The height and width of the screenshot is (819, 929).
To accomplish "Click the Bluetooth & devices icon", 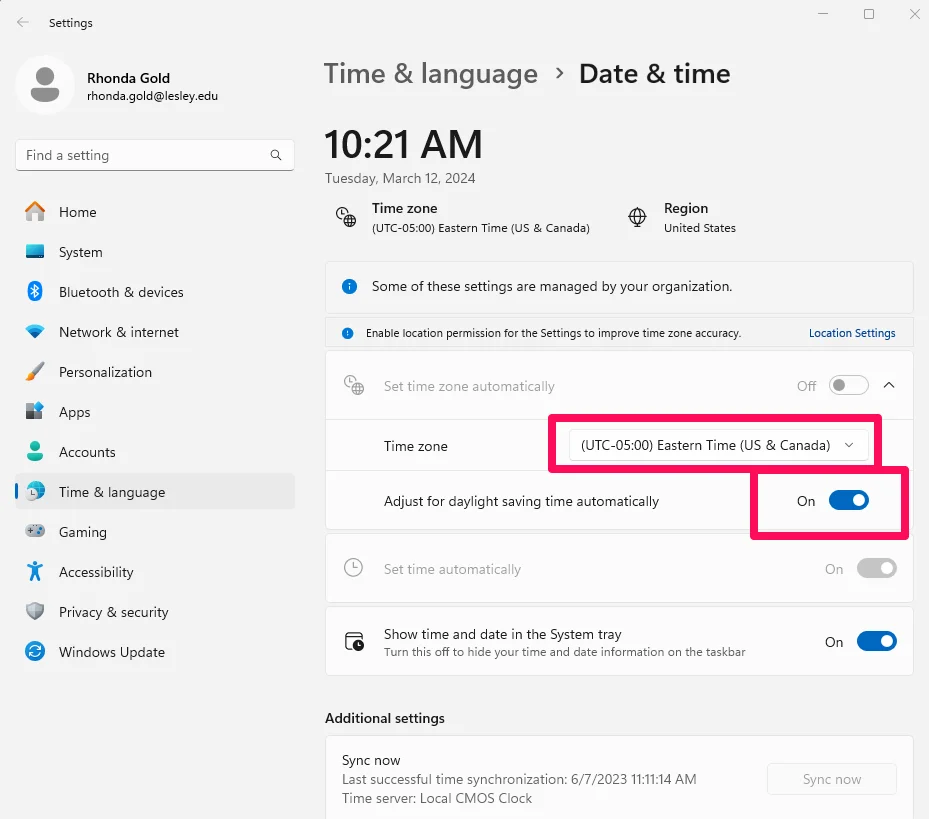I will tap(35, 292).
